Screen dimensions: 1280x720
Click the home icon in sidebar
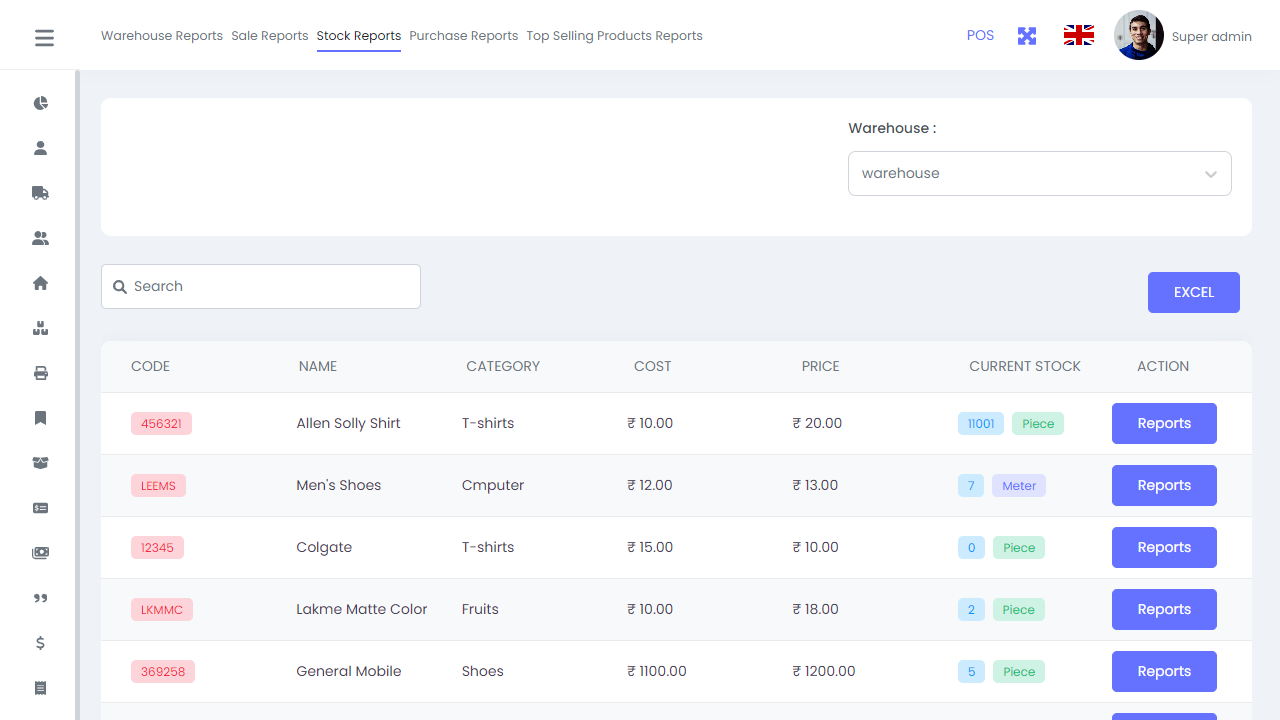pyautogui.click(x=41, y=283)
